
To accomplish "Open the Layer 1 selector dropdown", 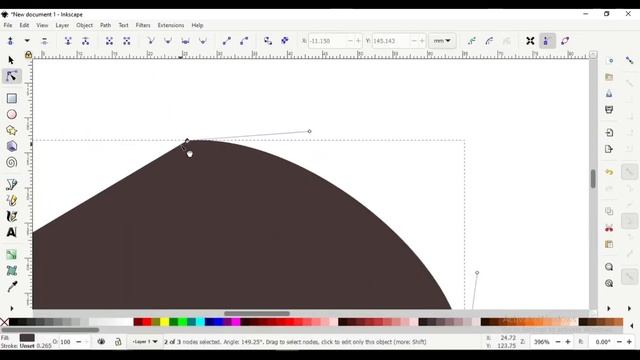I will (144, 342).
